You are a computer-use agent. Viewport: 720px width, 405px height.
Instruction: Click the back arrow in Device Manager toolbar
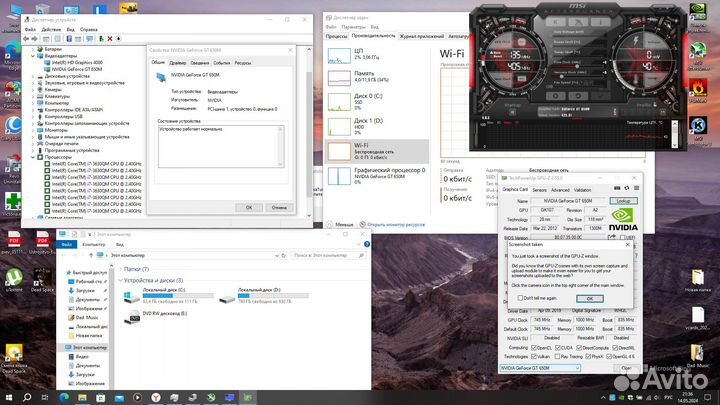coord(26,39)
